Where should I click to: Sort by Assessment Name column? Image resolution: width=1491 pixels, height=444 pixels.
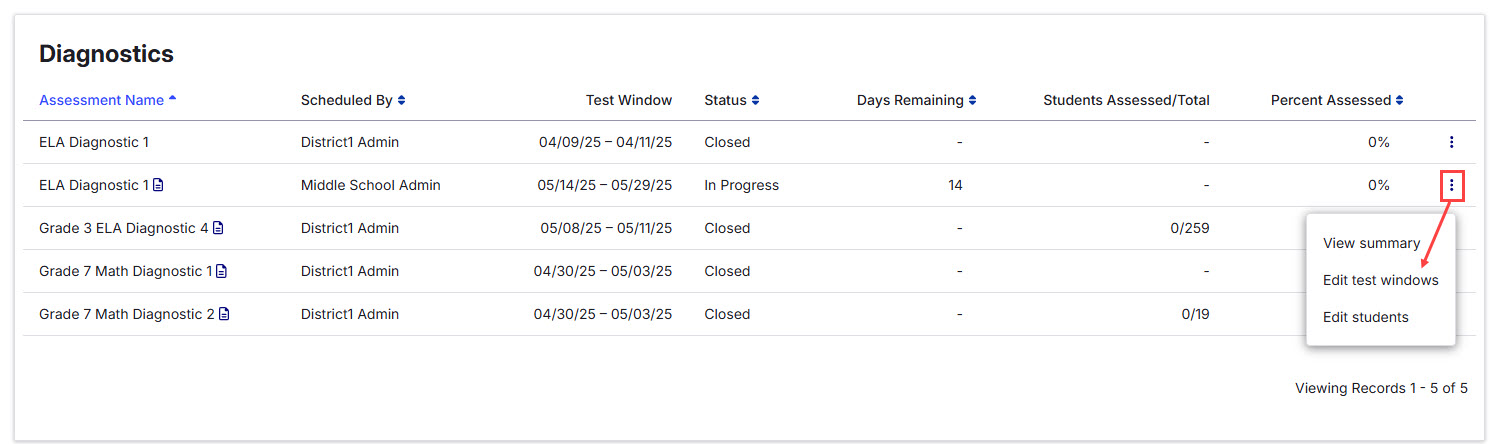pos(108,100)
